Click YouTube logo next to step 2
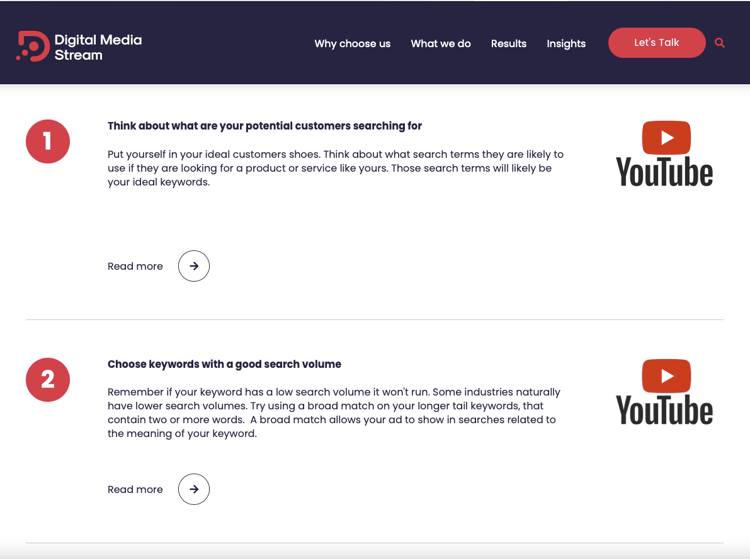750x559 pixels. coord(665,392)
